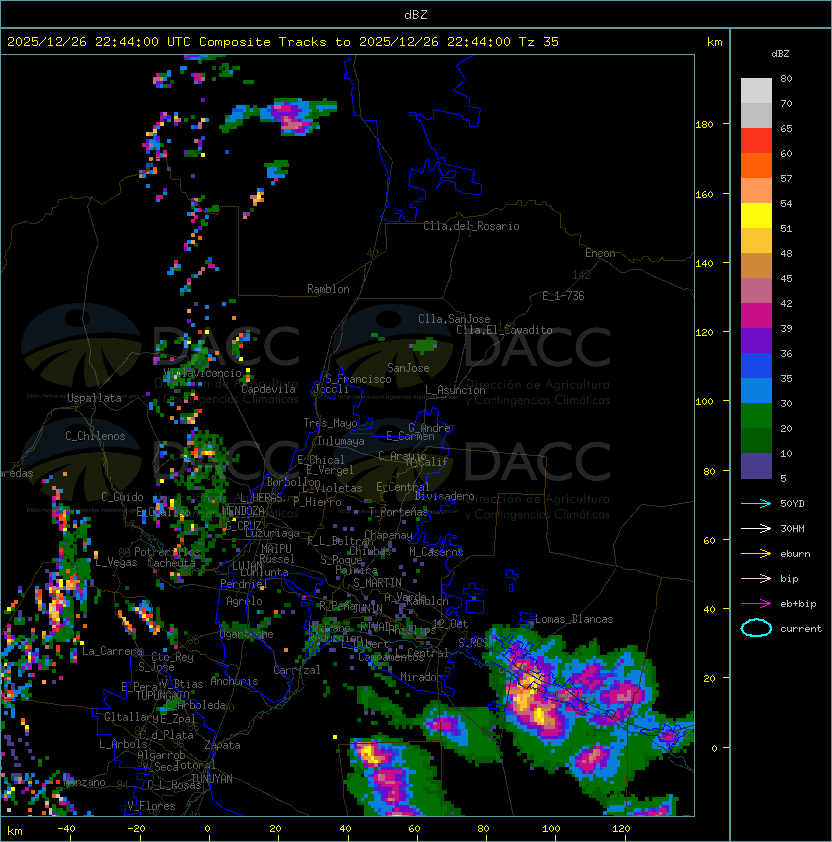Click the magenta eb+bip arrow symbol
Viewport: 832px width, 842px height.
[x=756, y=604]
